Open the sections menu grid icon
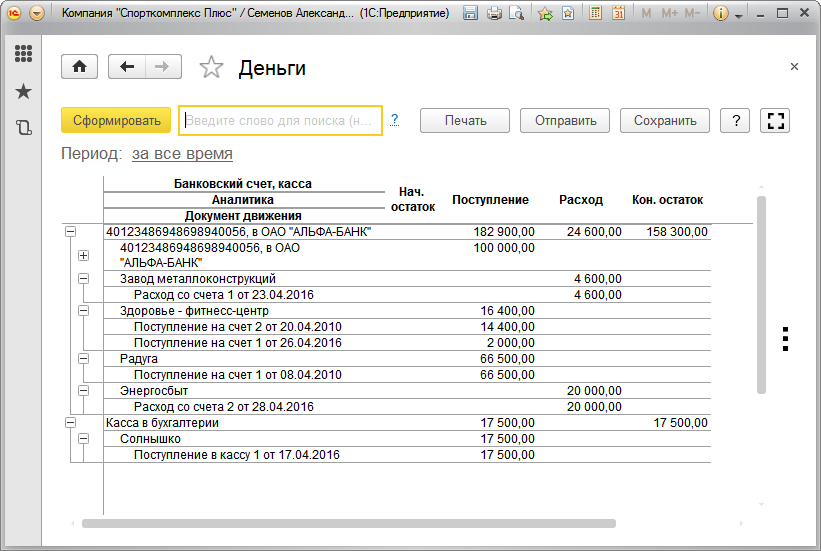This screenshot has width=821, height=551. coord(23,54)
